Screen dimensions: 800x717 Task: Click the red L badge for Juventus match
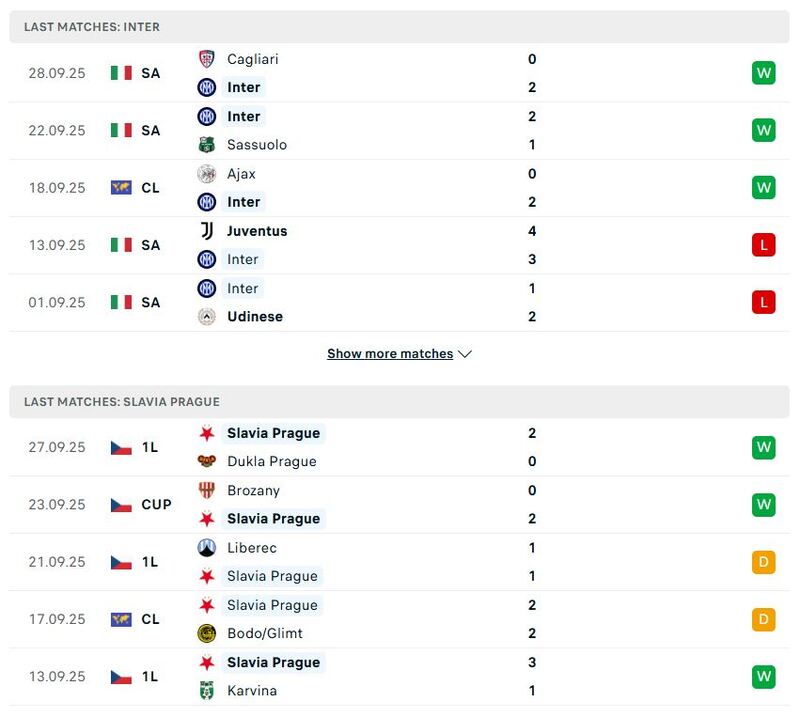(764, 245)
